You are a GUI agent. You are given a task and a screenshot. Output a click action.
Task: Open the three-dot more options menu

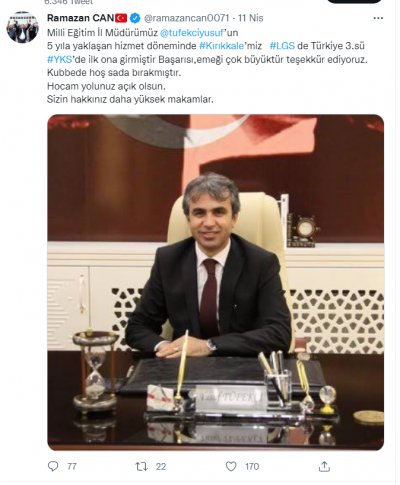[x=378, y=18]
